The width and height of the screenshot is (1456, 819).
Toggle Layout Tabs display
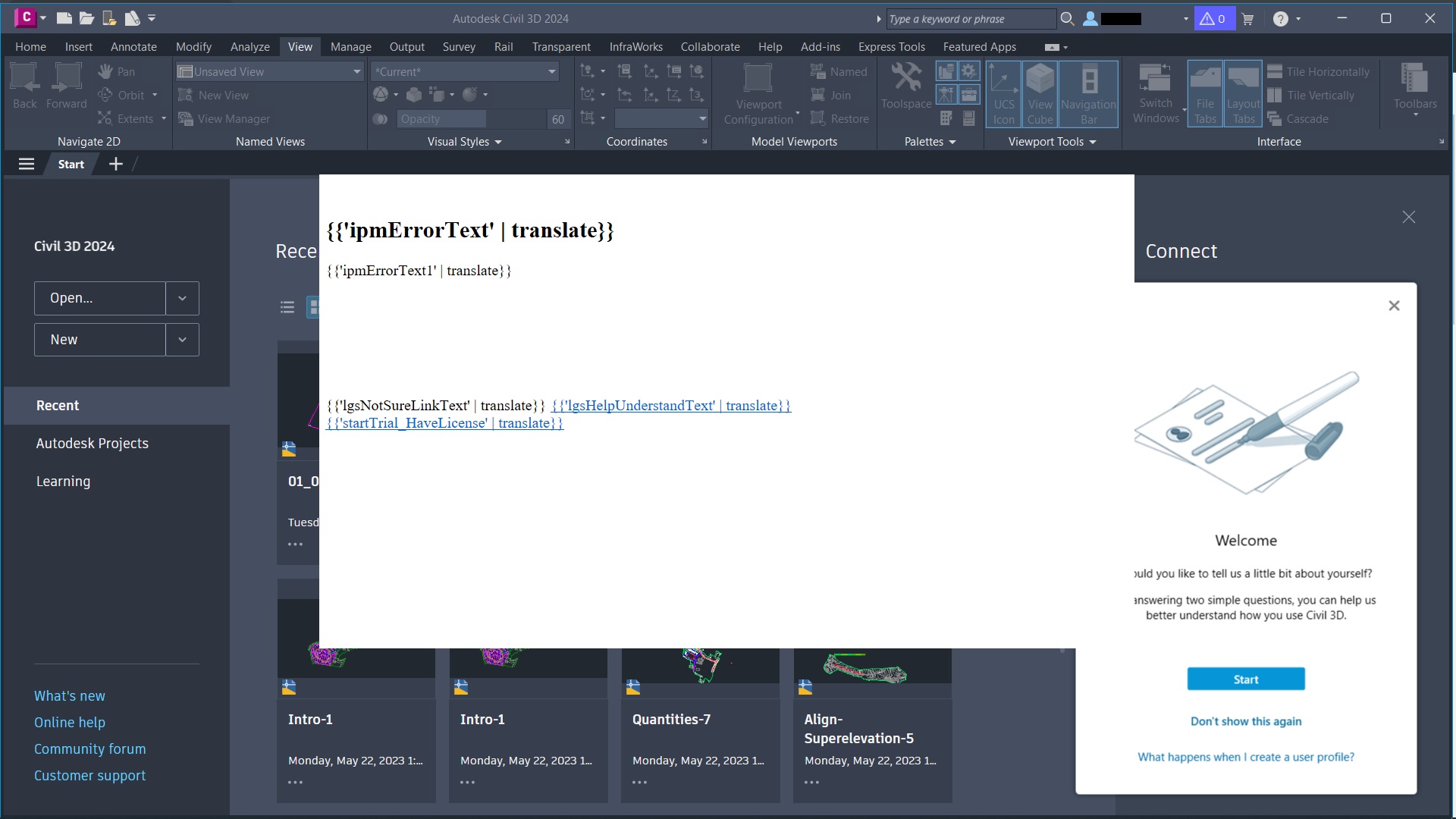(1243, 94)
